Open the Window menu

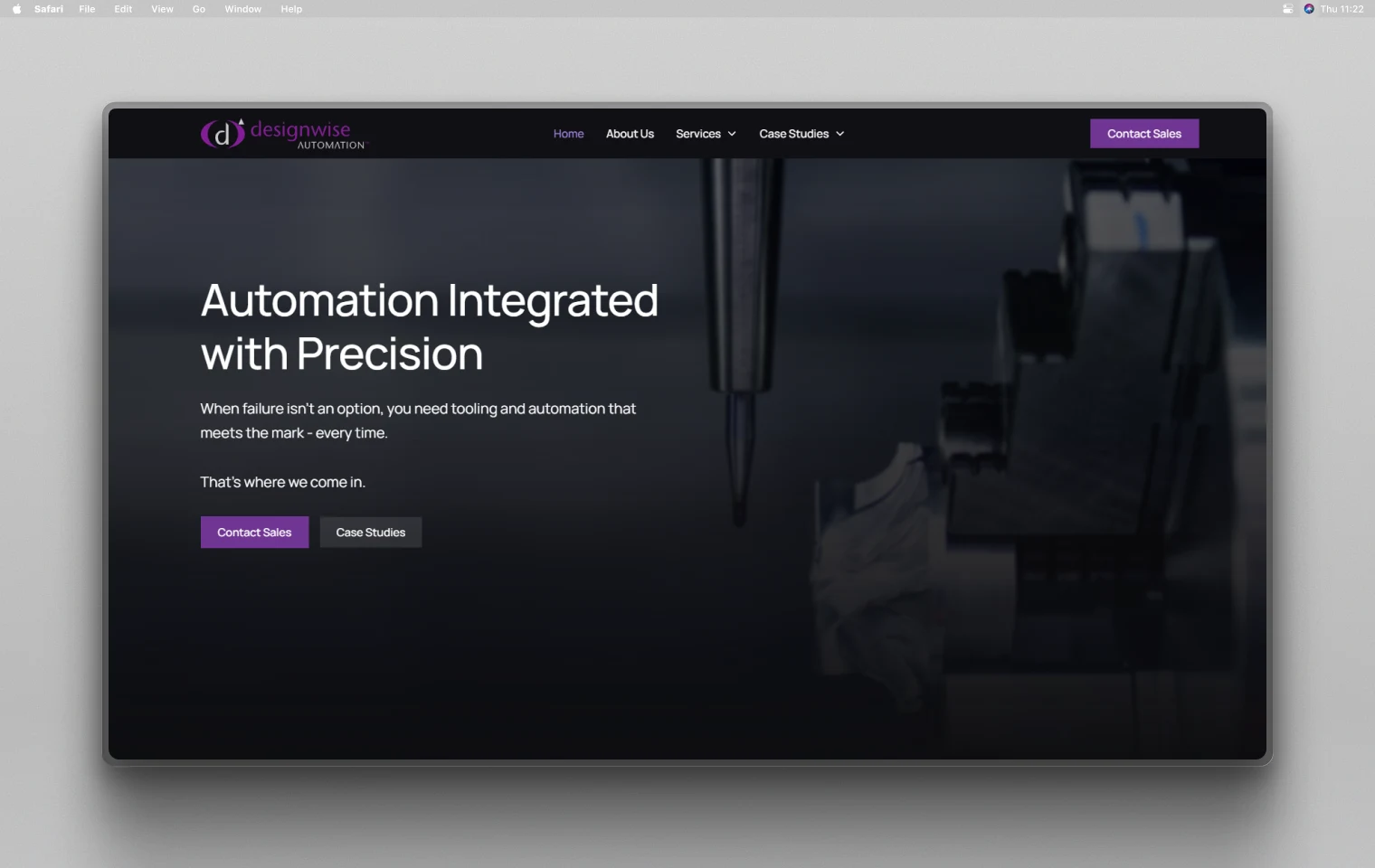[x=242, y=8]
